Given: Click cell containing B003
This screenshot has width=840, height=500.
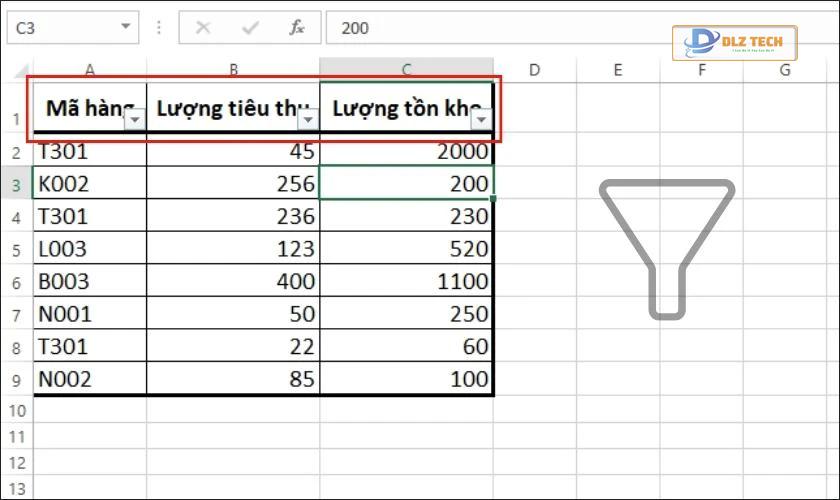Looking at the screenshot, I should pos(89,281).
